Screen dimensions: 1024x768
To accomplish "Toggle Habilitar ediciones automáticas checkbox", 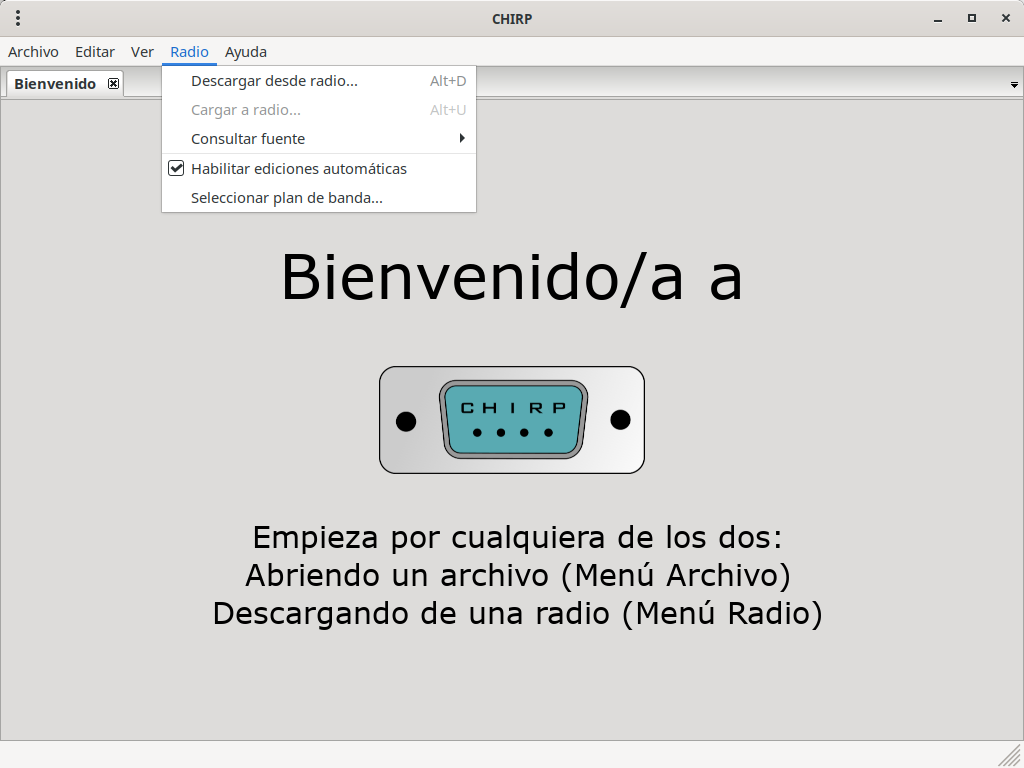I will [177, 169].
